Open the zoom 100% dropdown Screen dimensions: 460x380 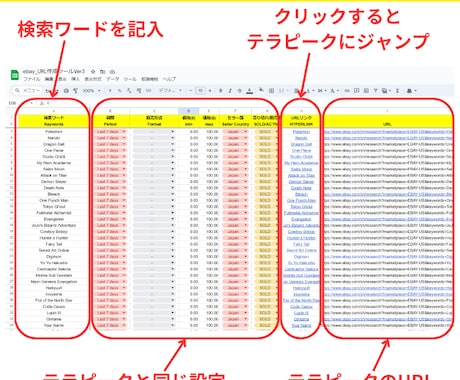[x=91, y=91]
